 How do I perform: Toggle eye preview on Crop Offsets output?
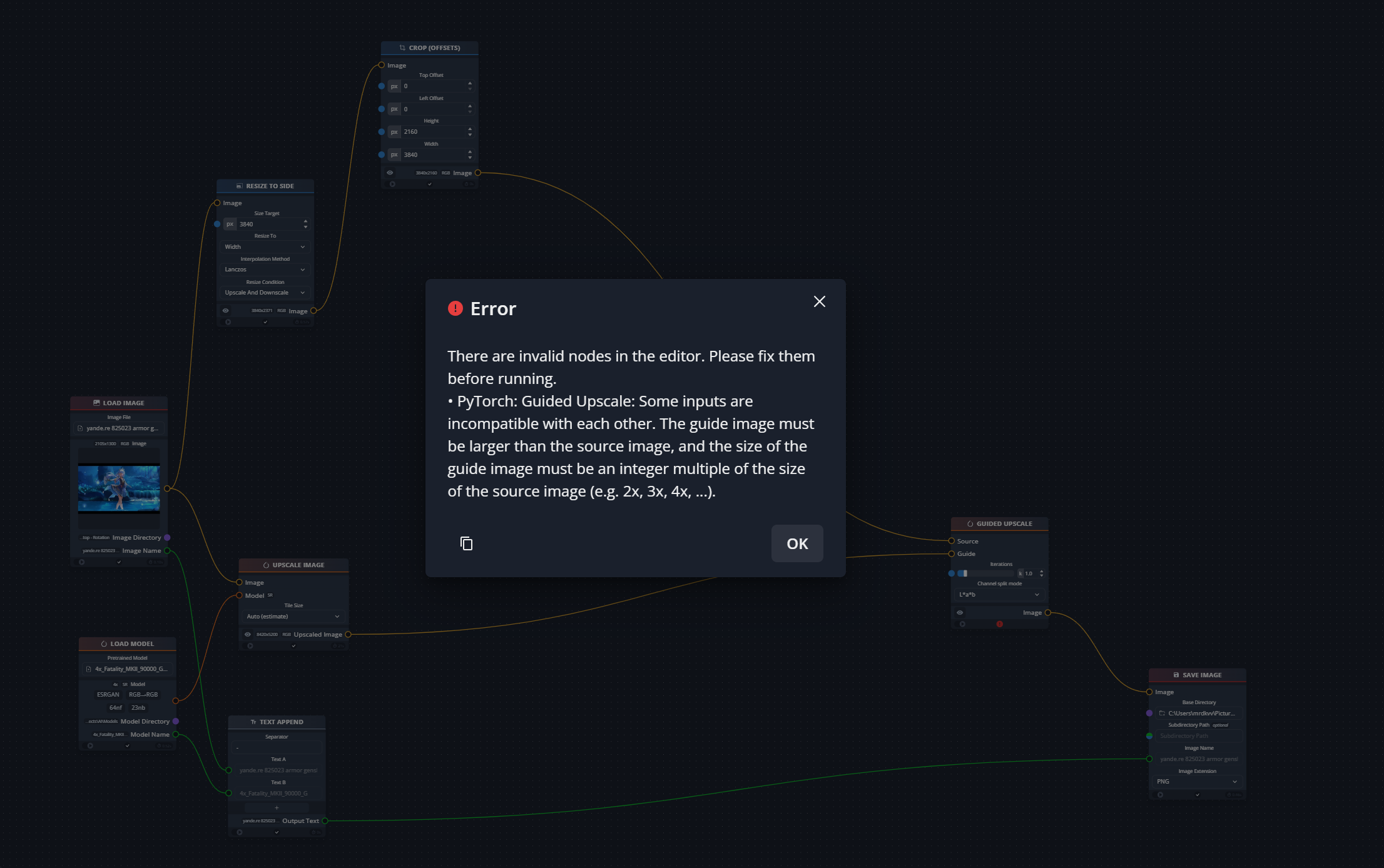pos(390,173)
